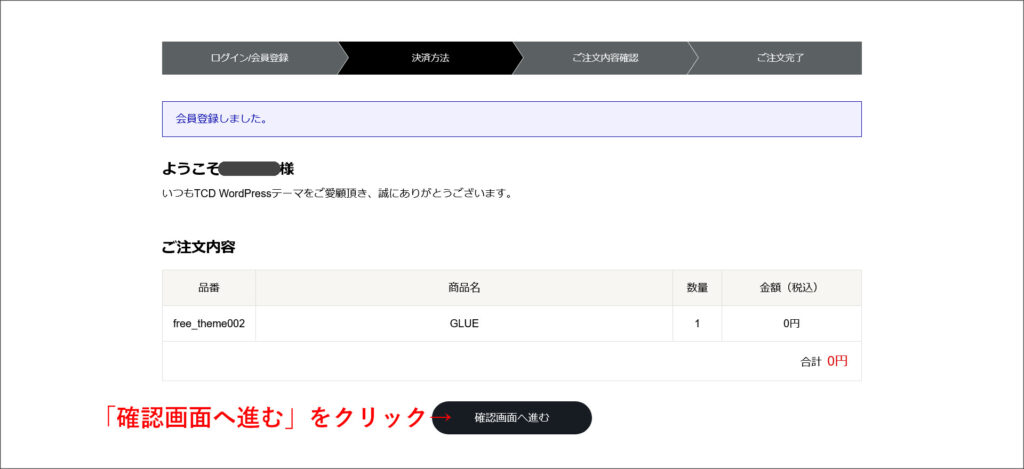
Task: Select the ログイン/会員登録 step
Action: coord(249,58)
